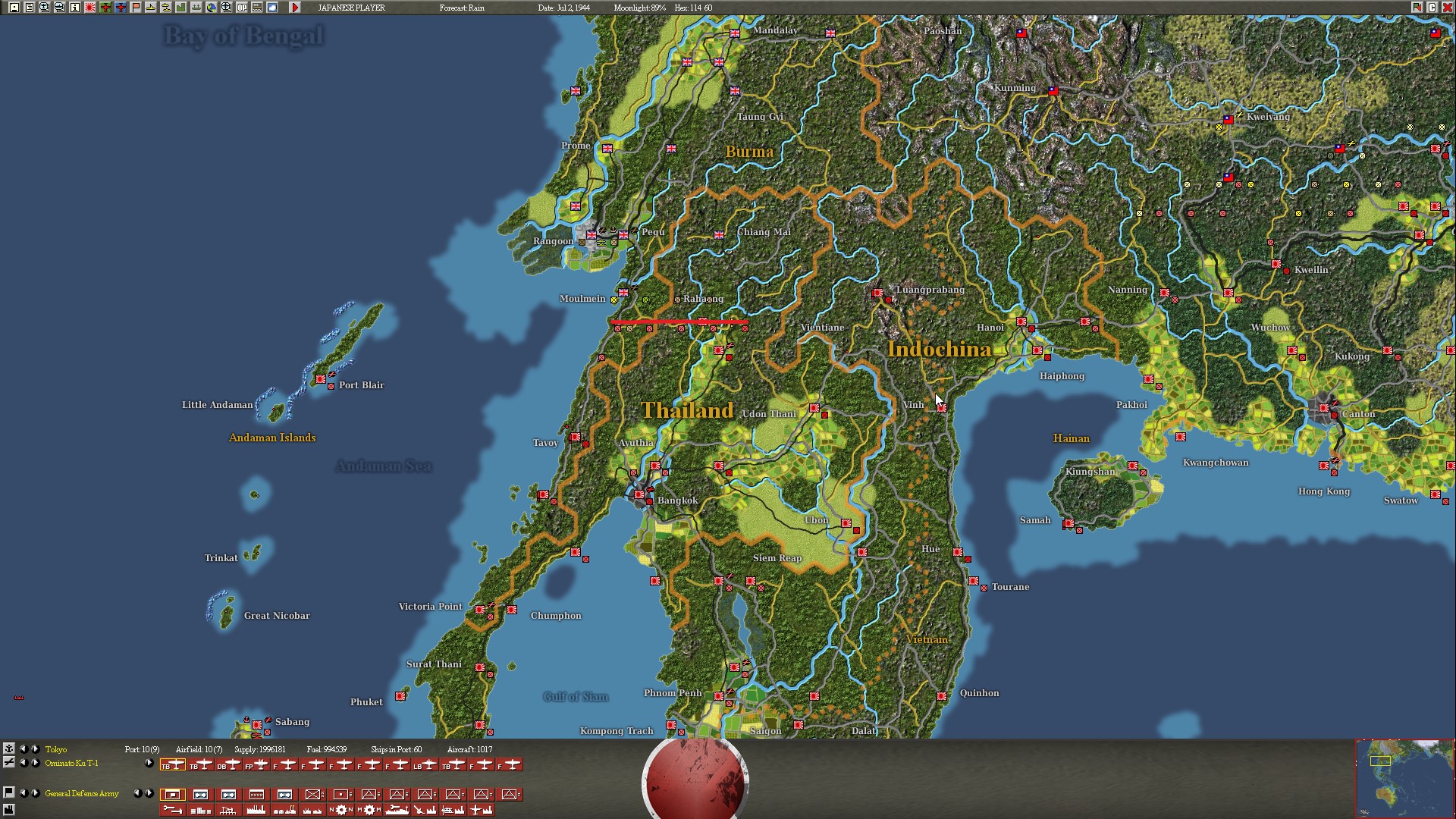This screenshot has width=1456, height=819.
Task: Select the DB dive bomber unit button
Action: pos(228,764)
